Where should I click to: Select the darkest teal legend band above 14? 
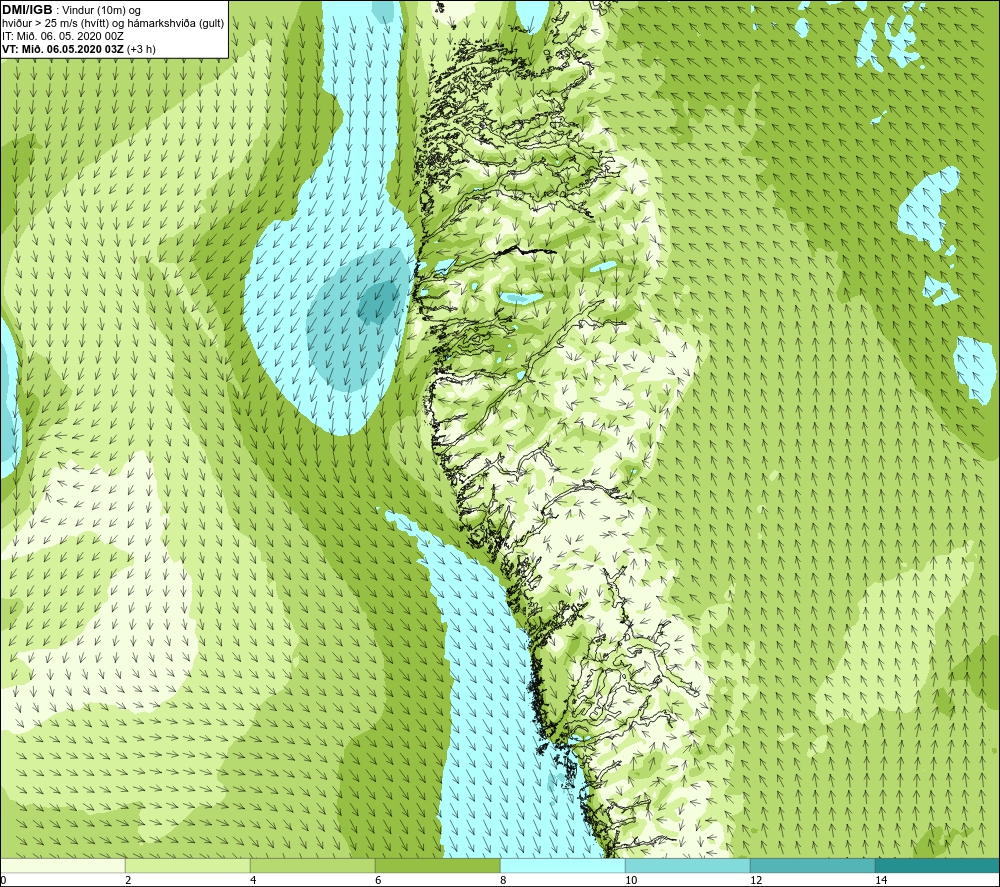tap(938, 866)
